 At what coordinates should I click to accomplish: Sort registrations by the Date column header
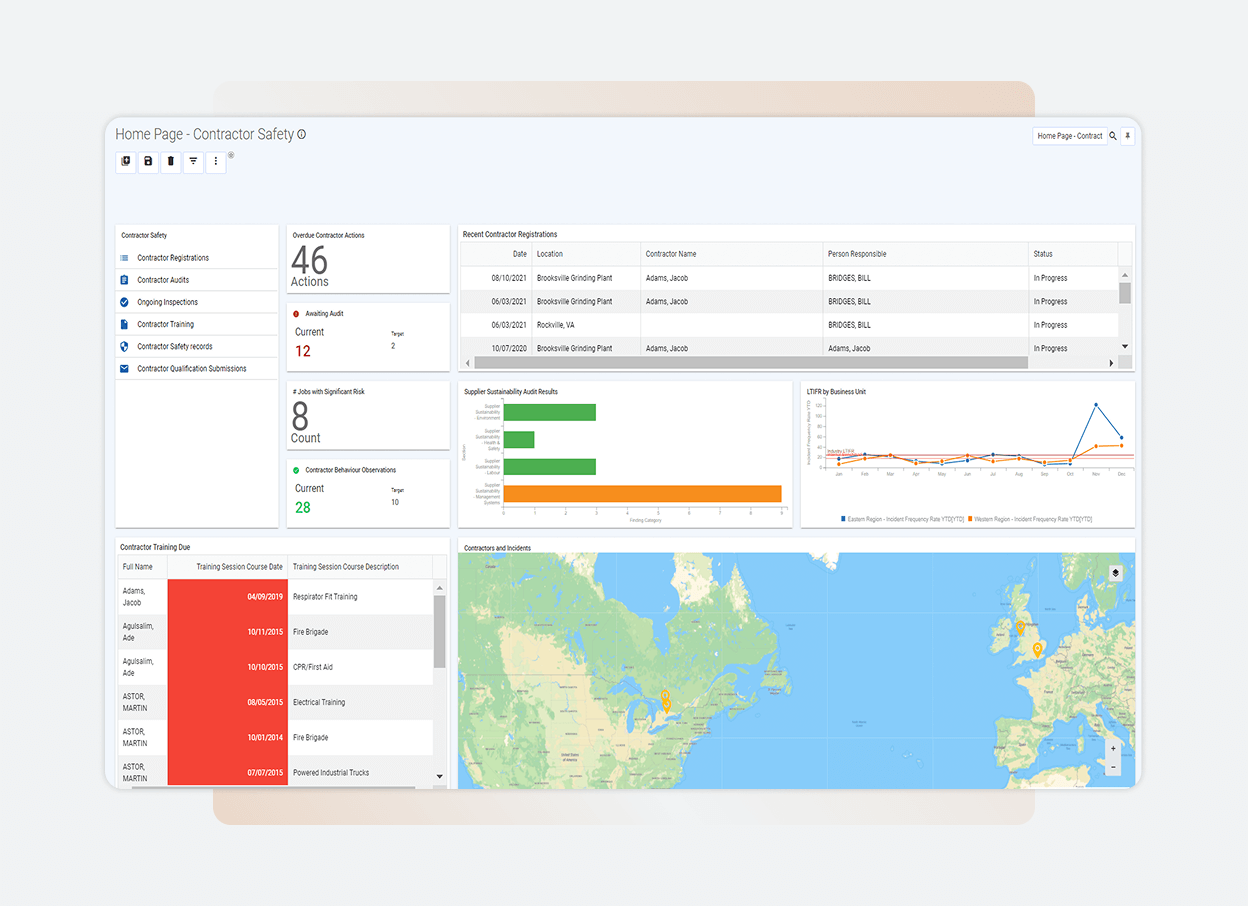[x=519, y=254]
